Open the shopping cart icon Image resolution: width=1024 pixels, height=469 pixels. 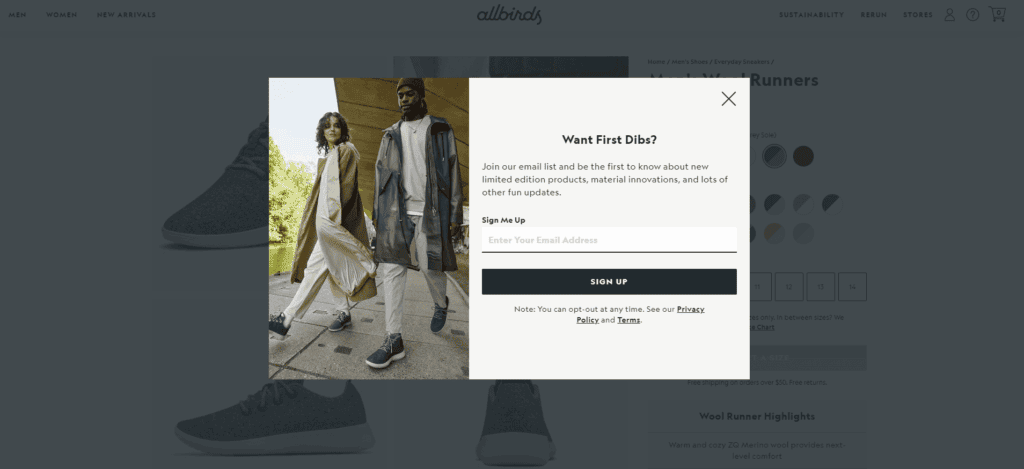pyautogui.click(x=997, y=14)
